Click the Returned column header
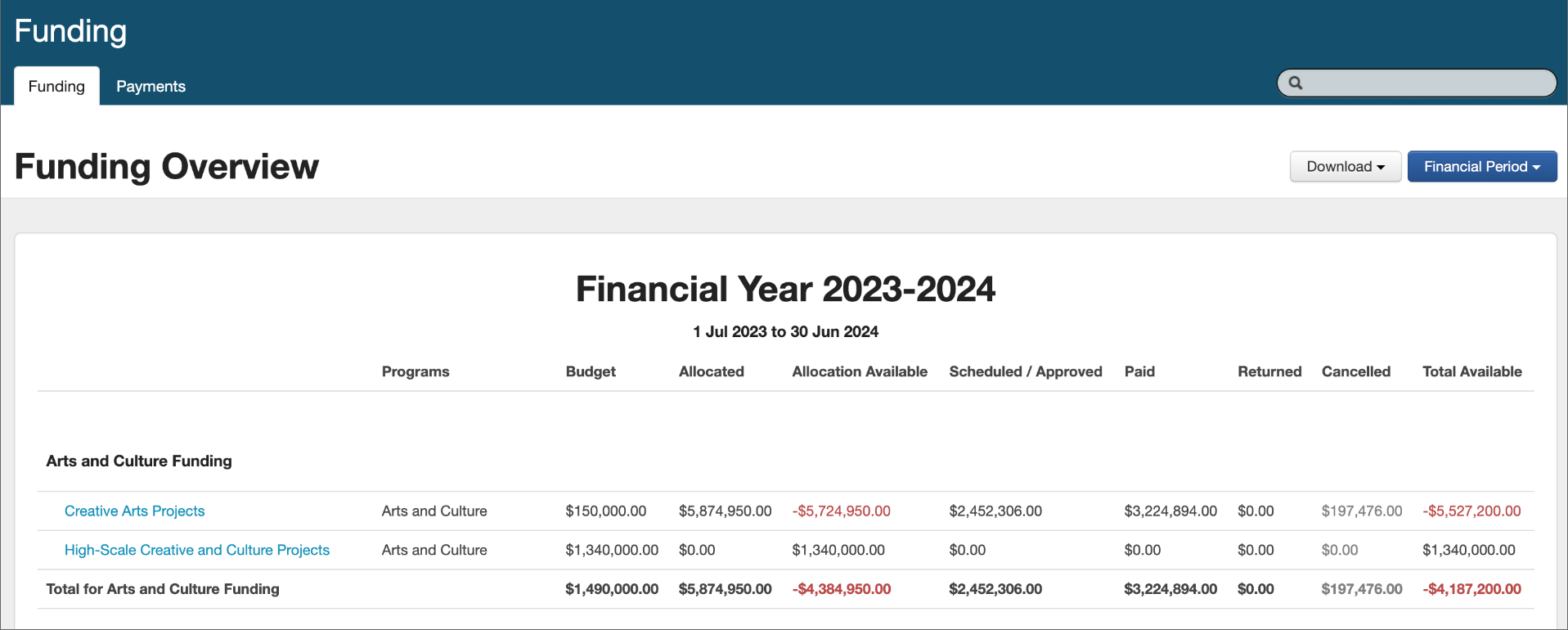The height and width of the screenshot is (630, 1568). click(1269, 371)
